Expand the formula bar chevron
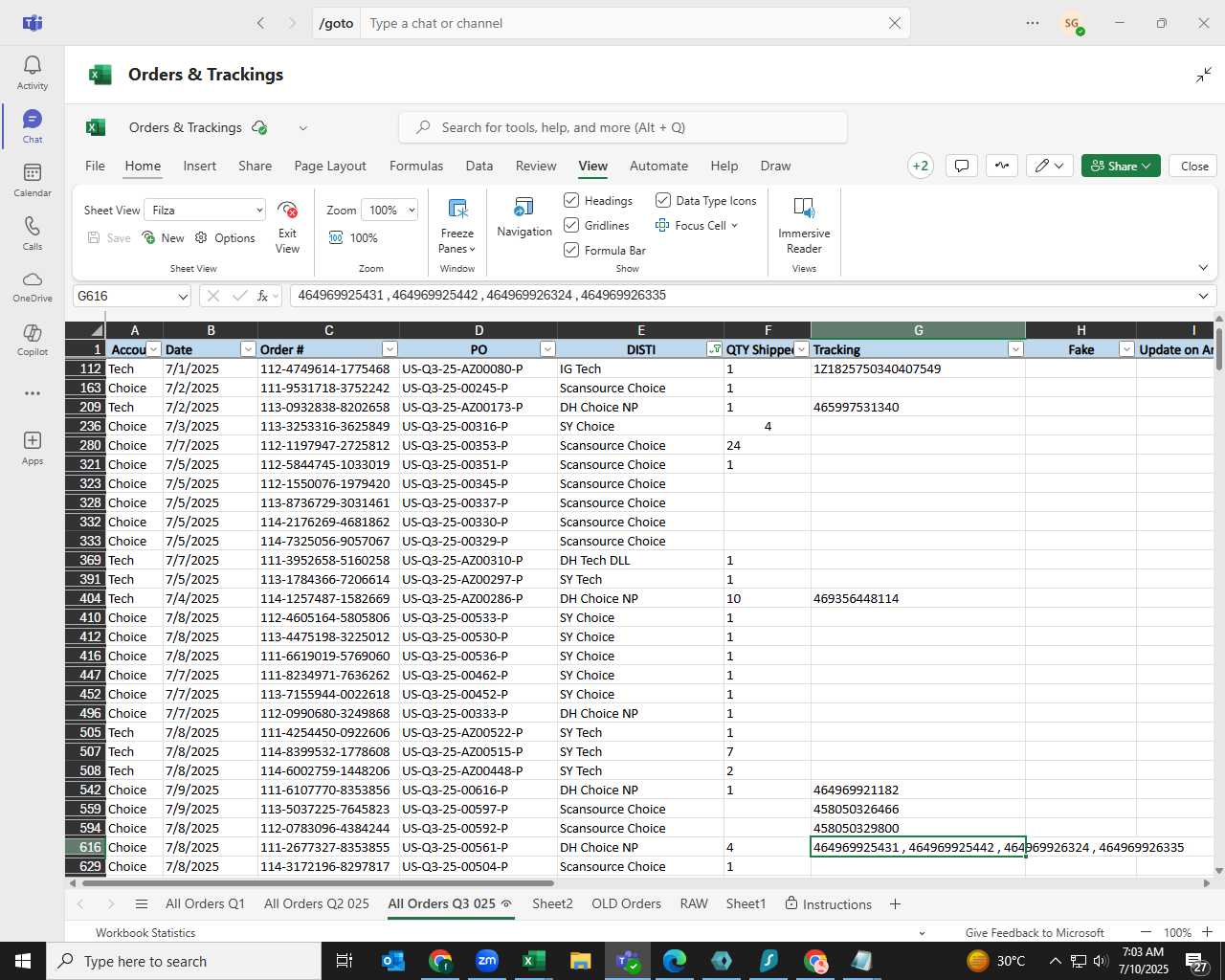This screenshot has height=980, width=1225. click(x=1203, y=296)
